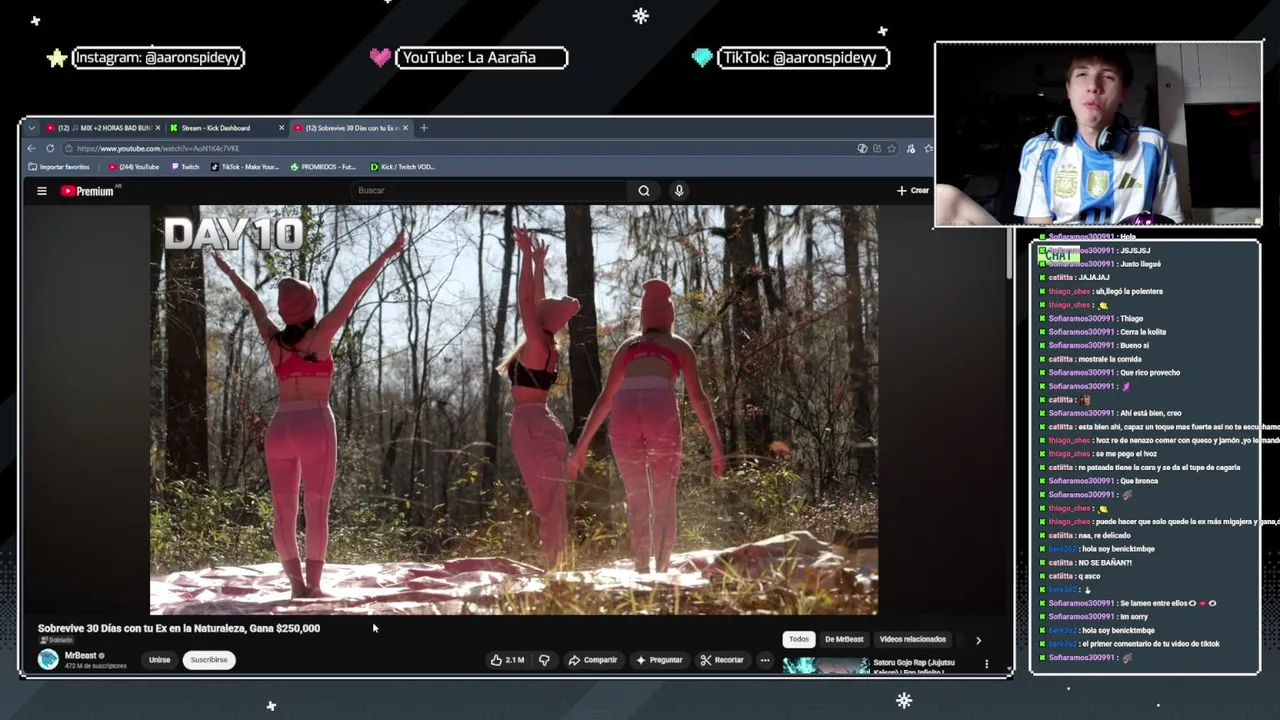Screen dimensions: 1280x720
Task: Click chat message 'Justo llegué'
Action: click(1141, 264)
